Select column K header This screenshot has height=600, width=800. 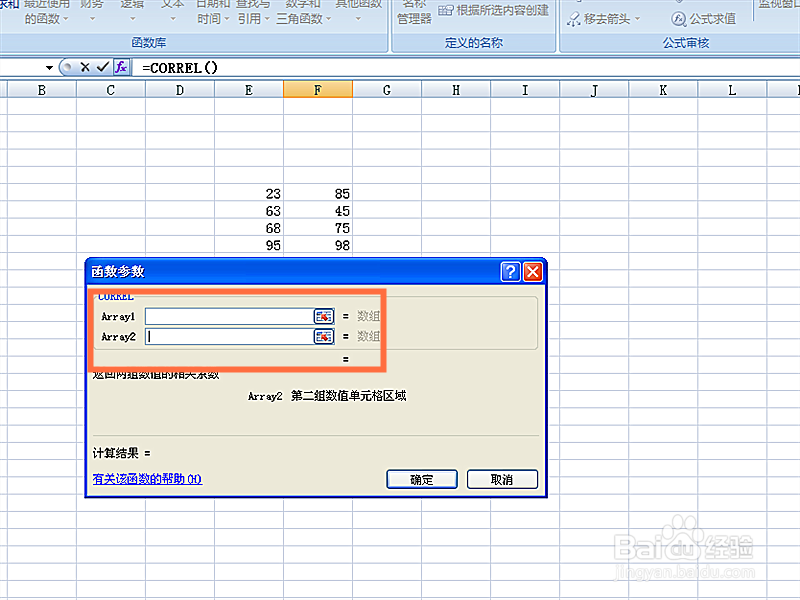[x=663, y=90]
